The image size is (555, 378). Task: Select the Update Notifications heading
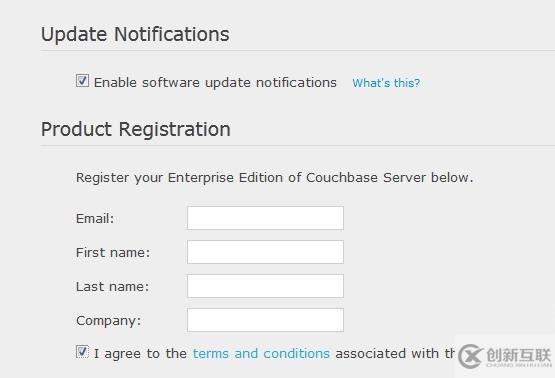pos(135,35)
